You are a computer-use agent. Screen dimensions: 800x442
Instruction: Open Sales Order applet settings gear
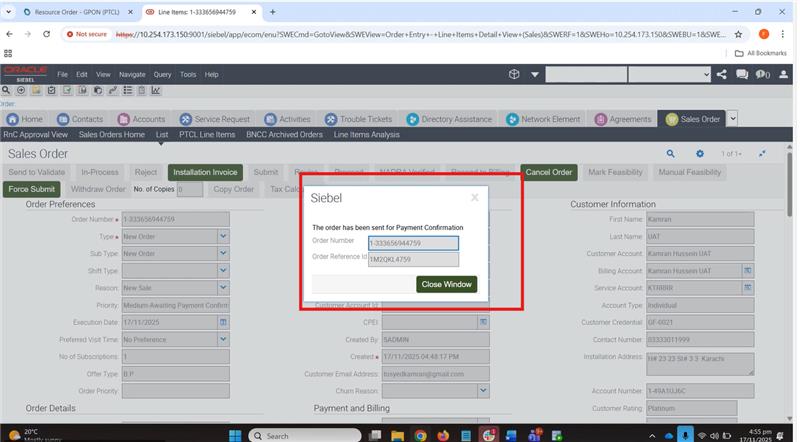(x=700, y=154)
